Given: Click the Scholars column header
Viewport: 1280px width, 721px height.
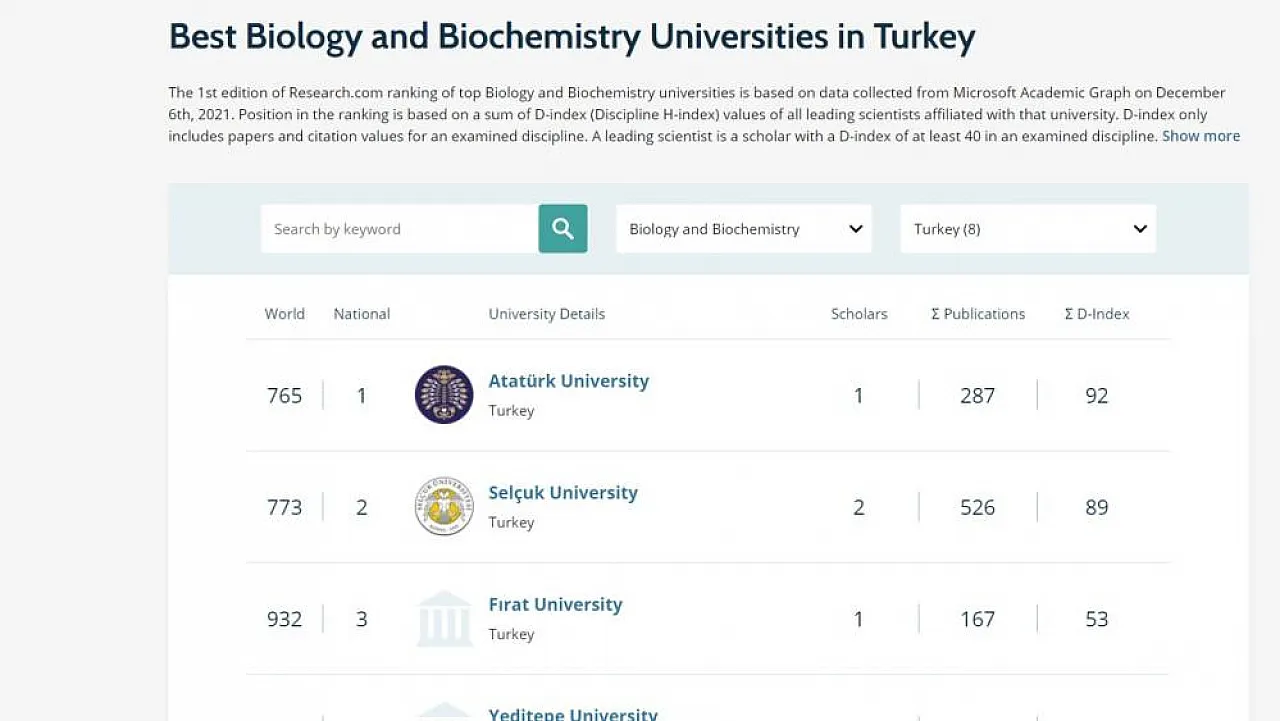Looking at the screenshot, I should pyautogui.click(x=859, y=314).
